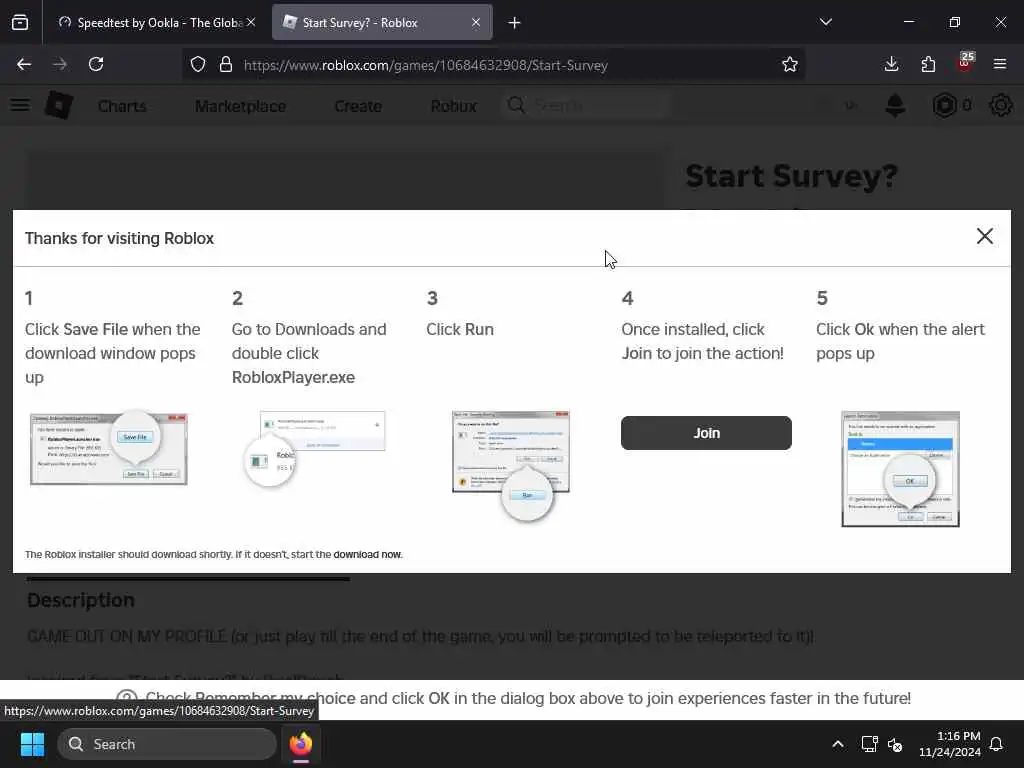Bookmark this page with star icon

(790, 65)
